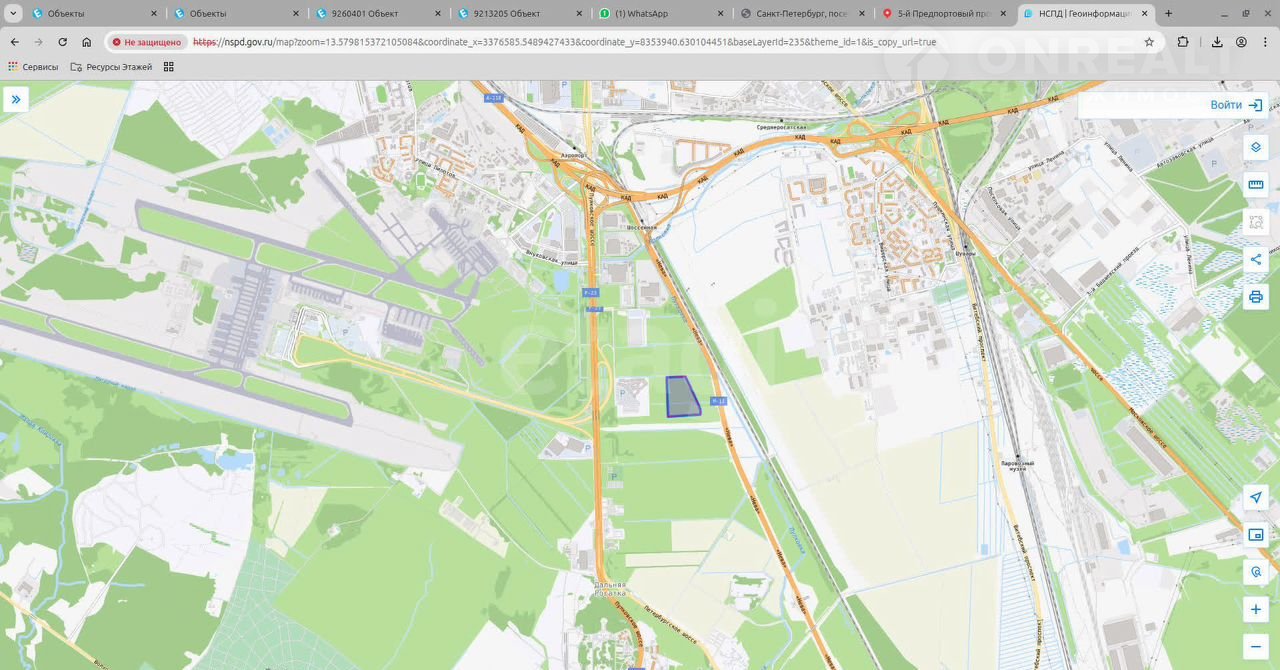This screenshot has height=670, width=1280.
Task: Click the share map icon
Action: pos(1256,260)
